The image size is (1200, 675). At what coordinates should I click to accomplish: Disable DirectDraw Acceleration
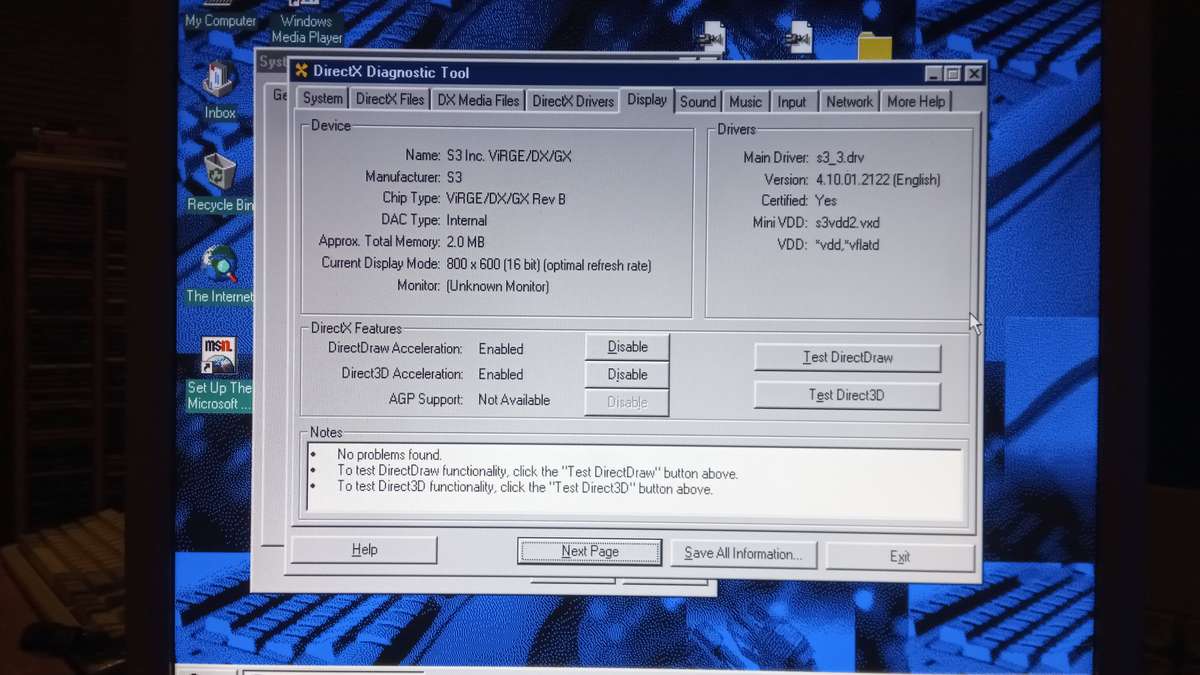coord(626,346)
